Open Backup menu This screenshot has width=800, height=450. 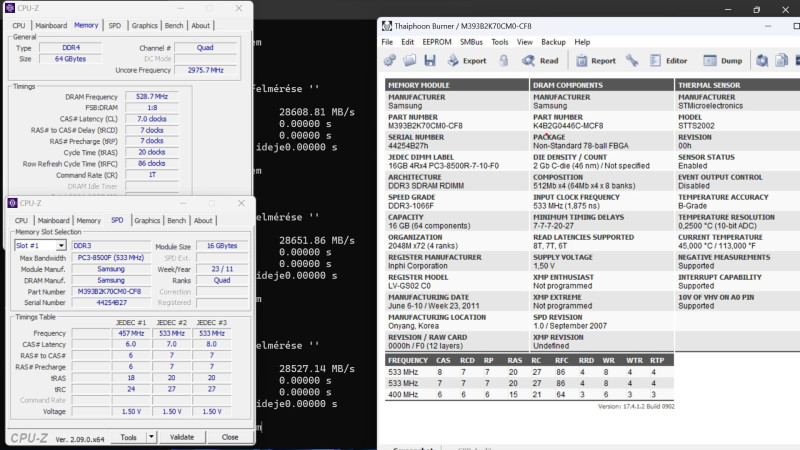(x=553, y=42)
